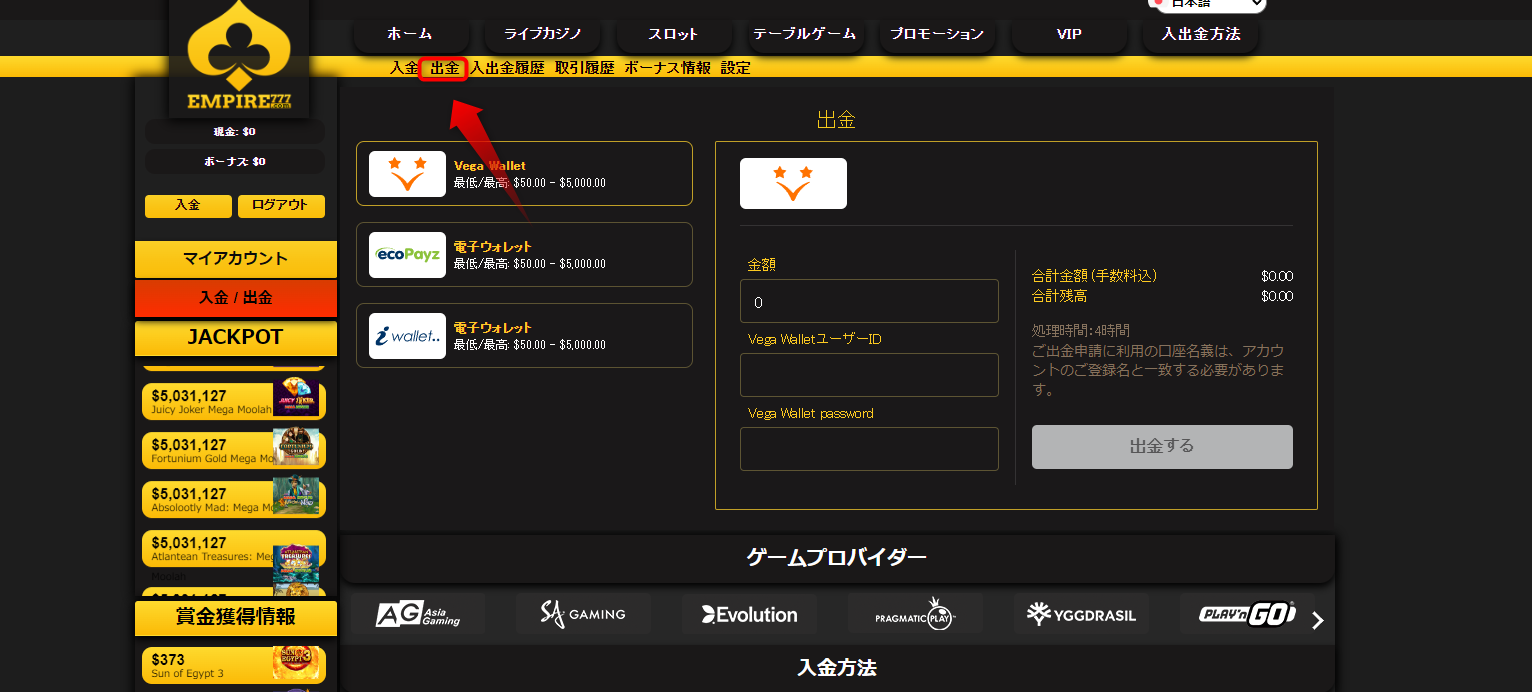Click the 入金方法 section header
Image resolution: width=1532 pixels, height=692 pixels.
tap(837, 668)
